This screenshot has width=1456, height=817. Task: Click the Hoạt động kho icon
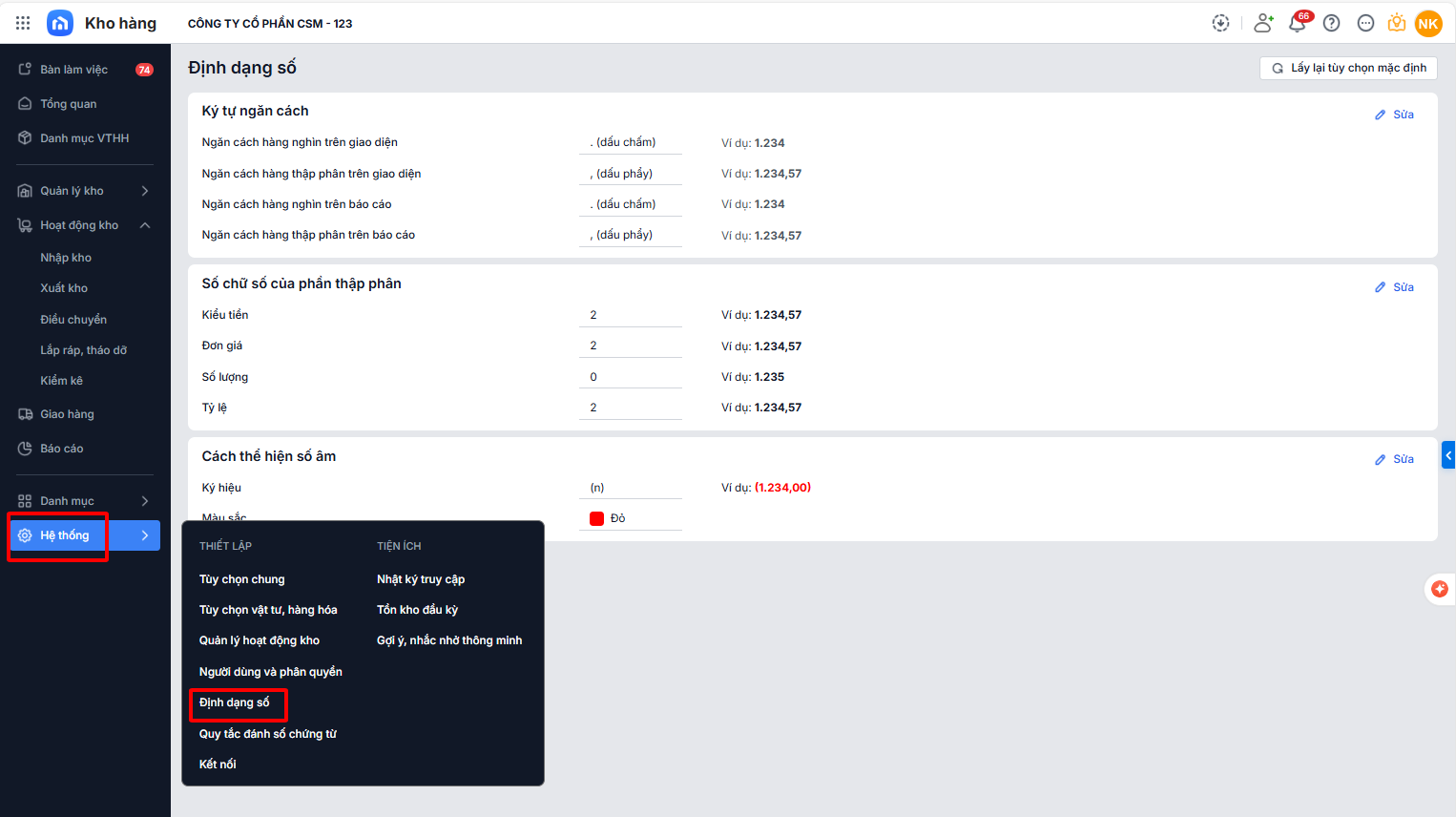(x=25, y=225)
